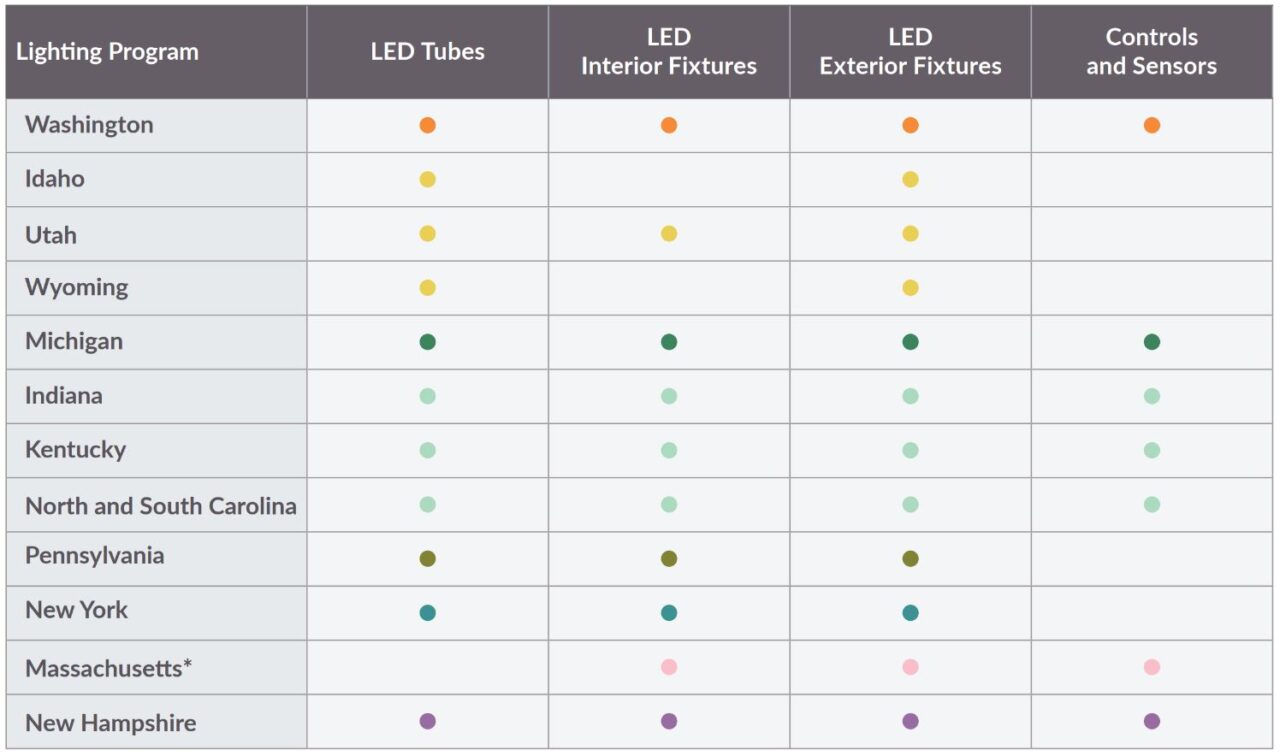This screenshot has height=756, width=1280.
Task: Select Indiana's light green Controls and Sensors dot
Action: (x=1152, y=396)
